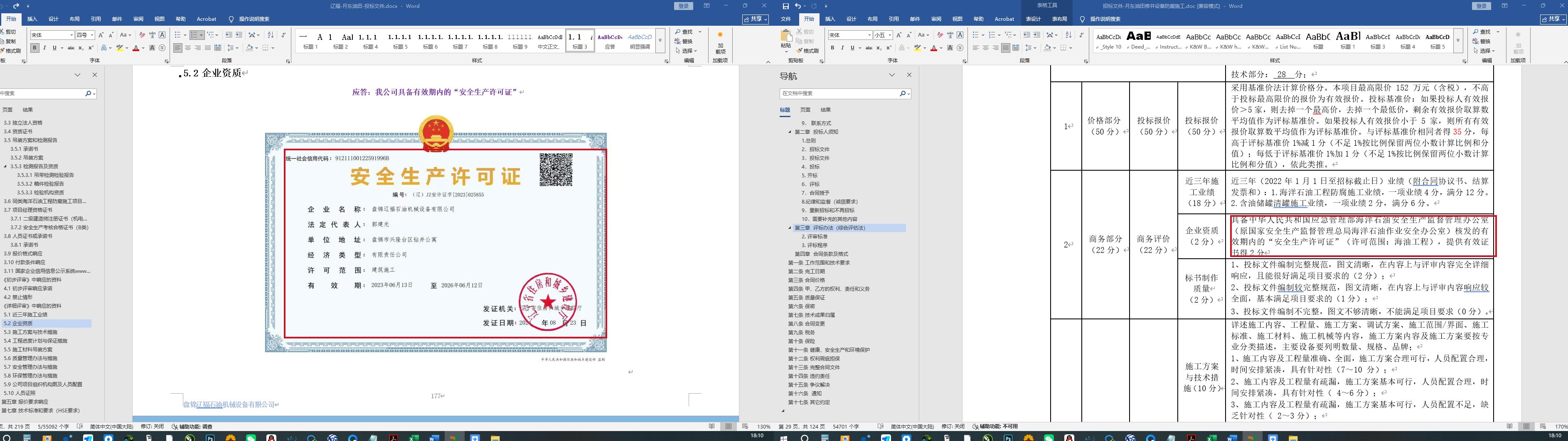The image size is (1568, 441).
Task: Click increase indent icon in right window
Action: point(1036,35)
